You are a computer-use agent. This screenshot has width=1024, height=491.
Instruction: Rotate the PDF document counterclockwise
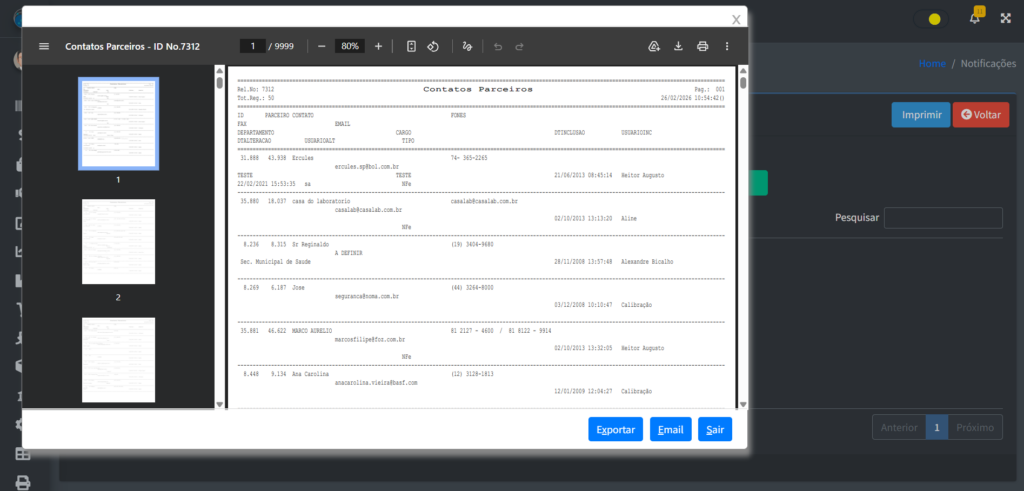pos(433,46)
